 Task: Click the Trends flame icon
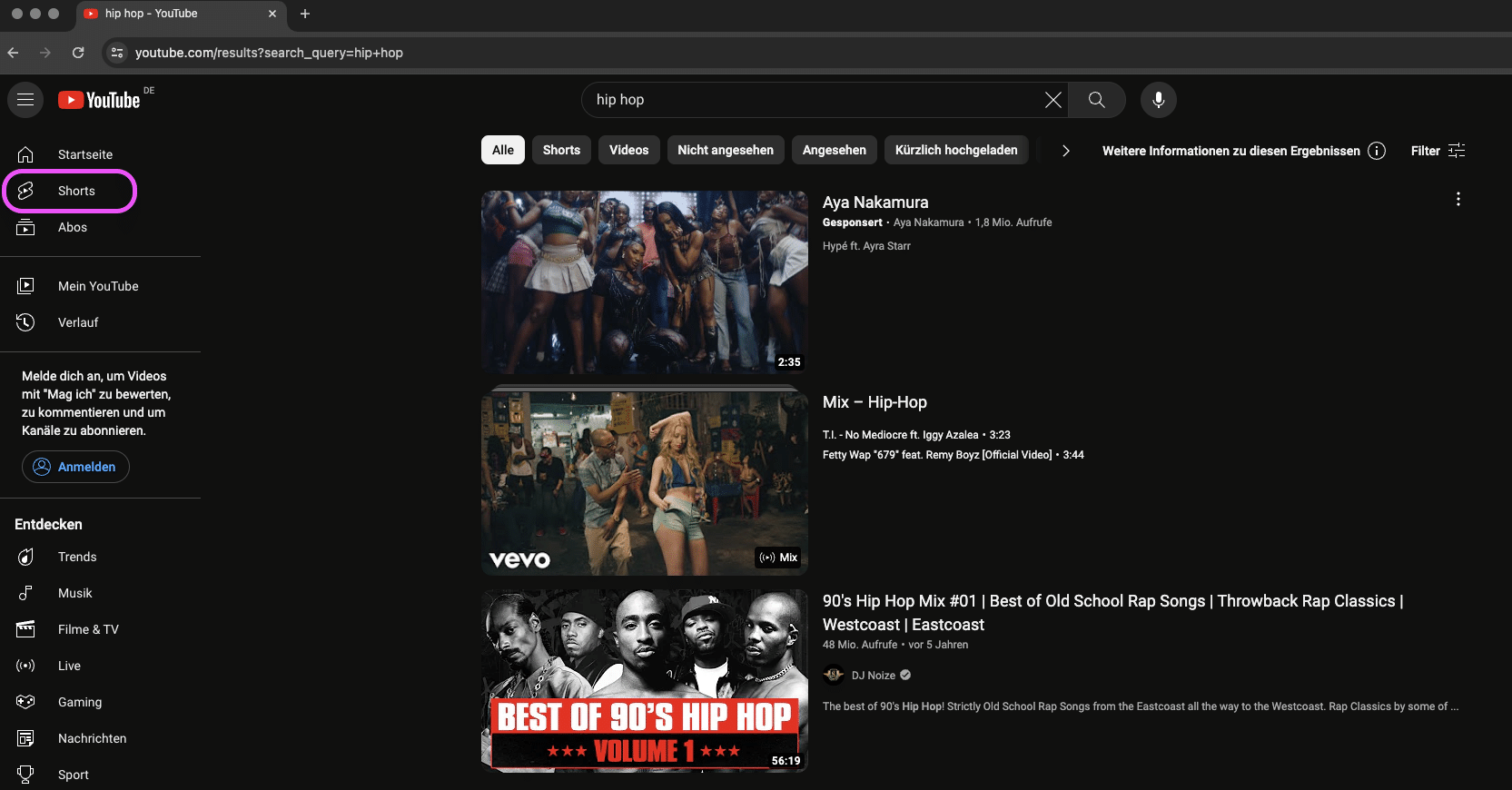click(25, 557)
